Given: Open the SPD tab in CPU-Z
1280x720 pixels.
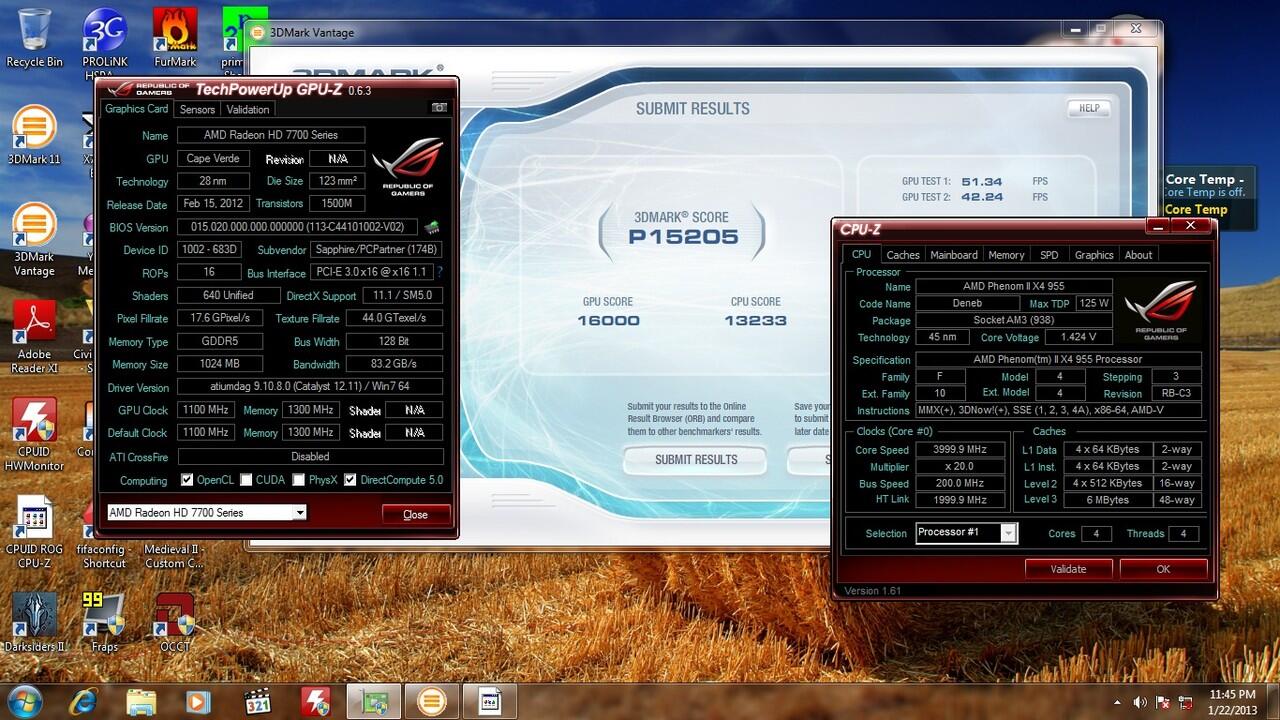Looking at the screenshot, I should tap(1049, 255).
